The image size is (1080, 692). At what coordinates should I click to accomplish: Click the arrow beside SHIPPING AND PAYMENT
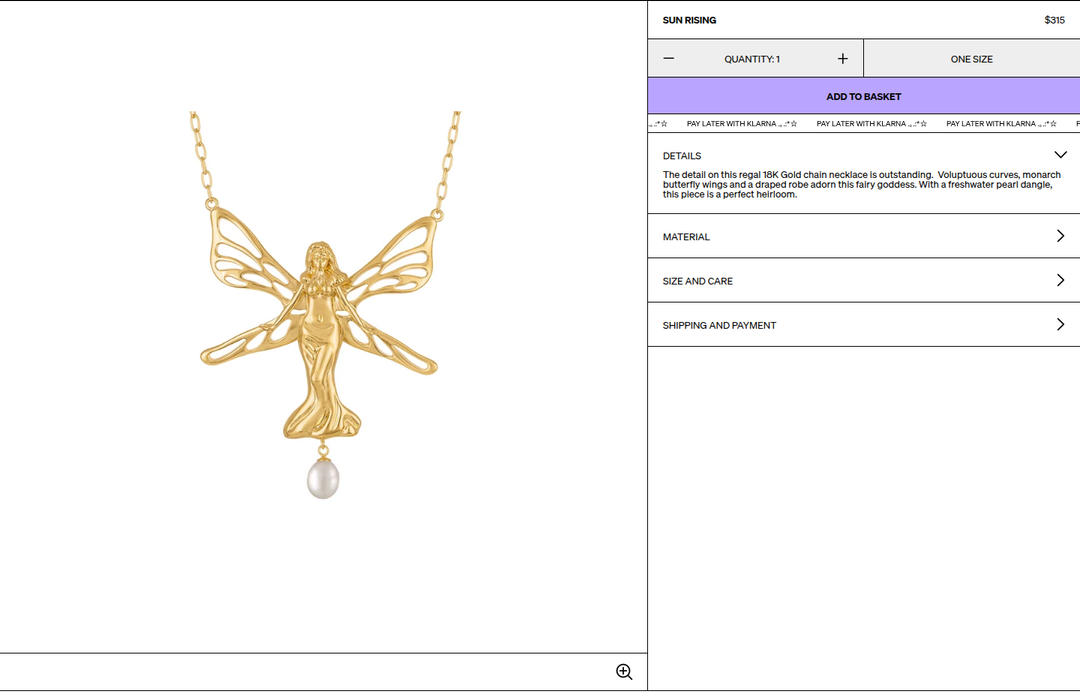point(1061,324)
